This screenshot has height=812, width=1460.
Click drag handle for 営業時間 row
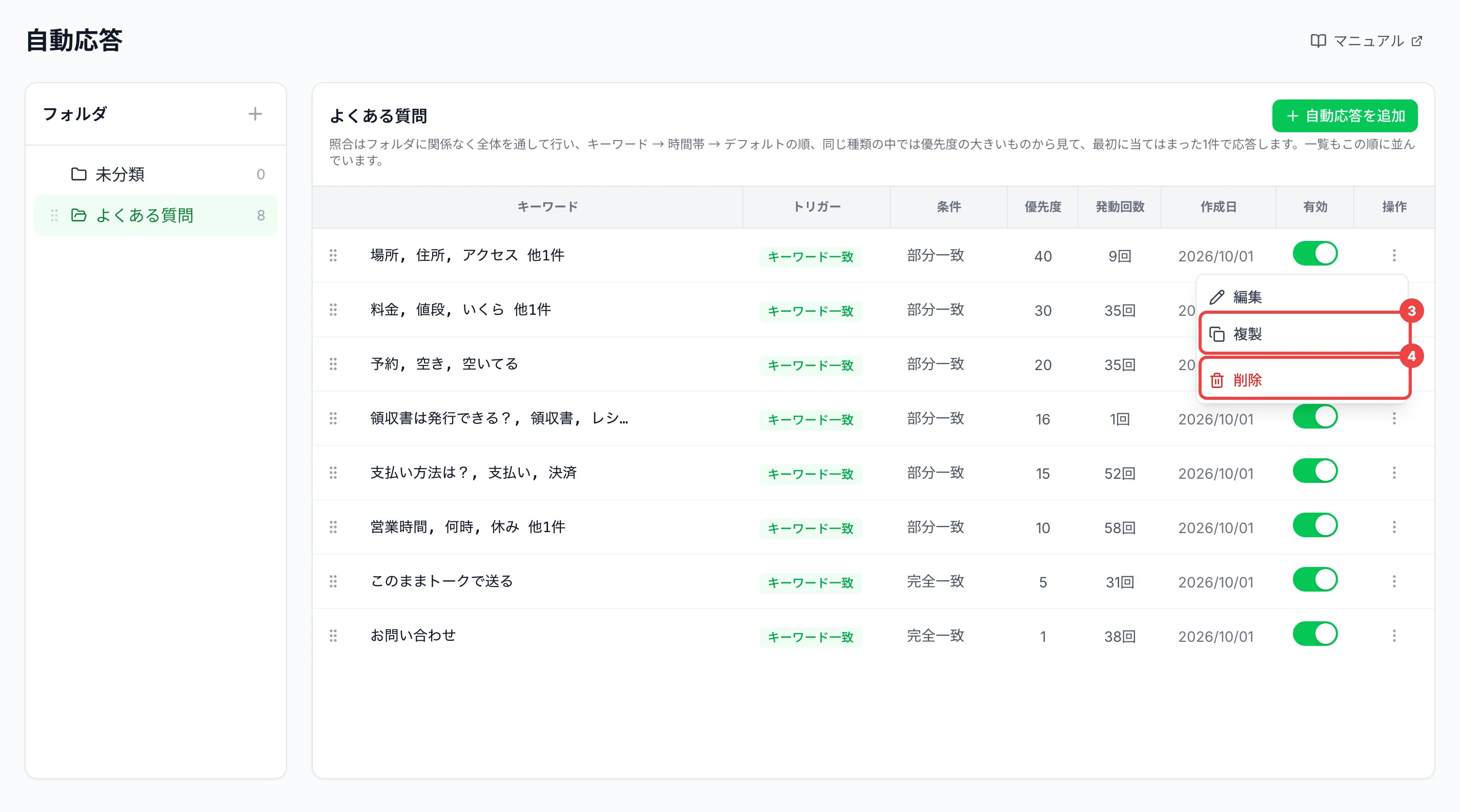click(x=333, y=527)
